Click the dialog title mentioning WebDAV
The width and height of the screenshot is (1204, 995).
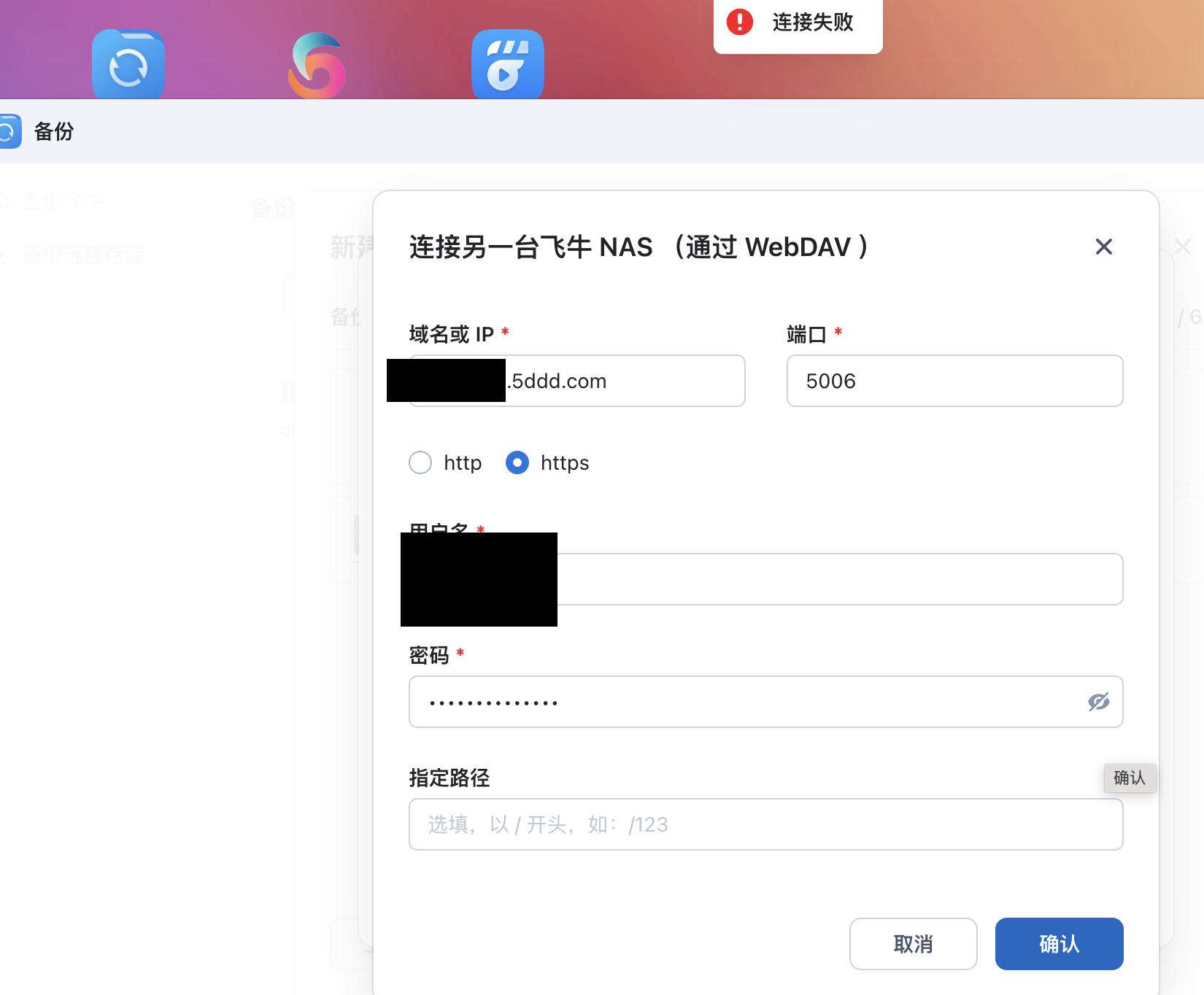(x=639, y=247)
